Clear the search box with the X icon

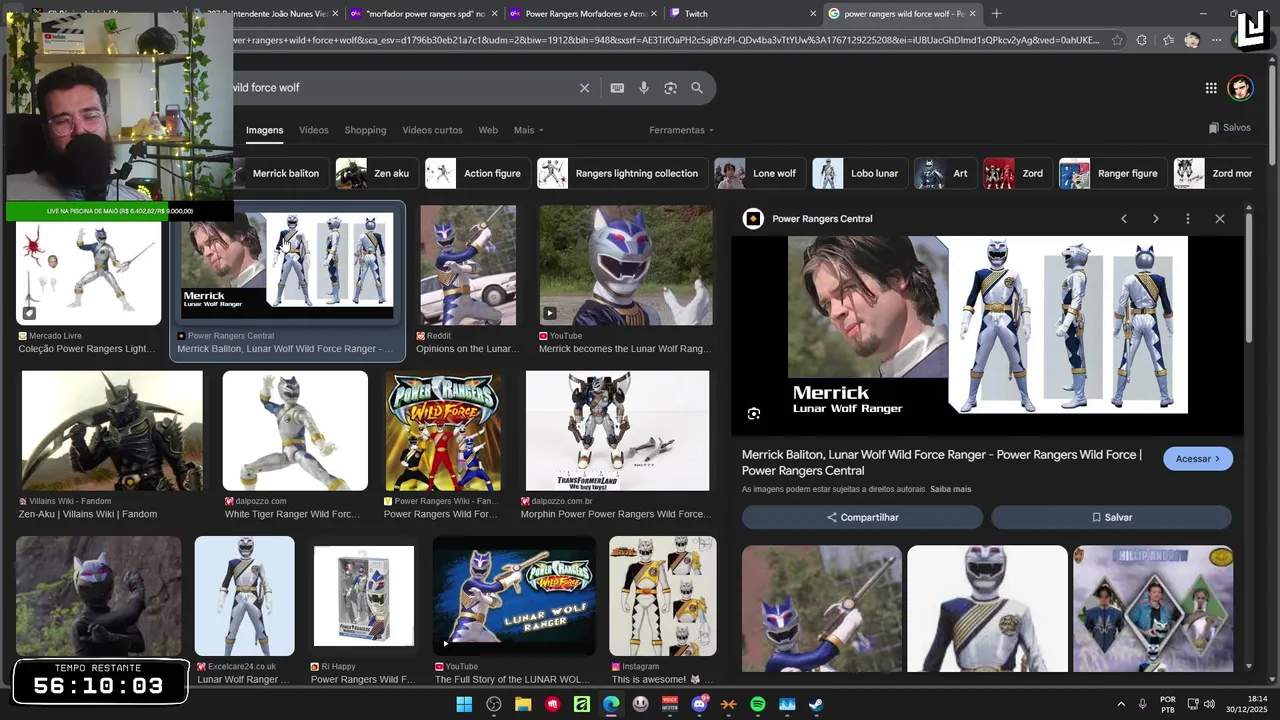tap(585, 88)
